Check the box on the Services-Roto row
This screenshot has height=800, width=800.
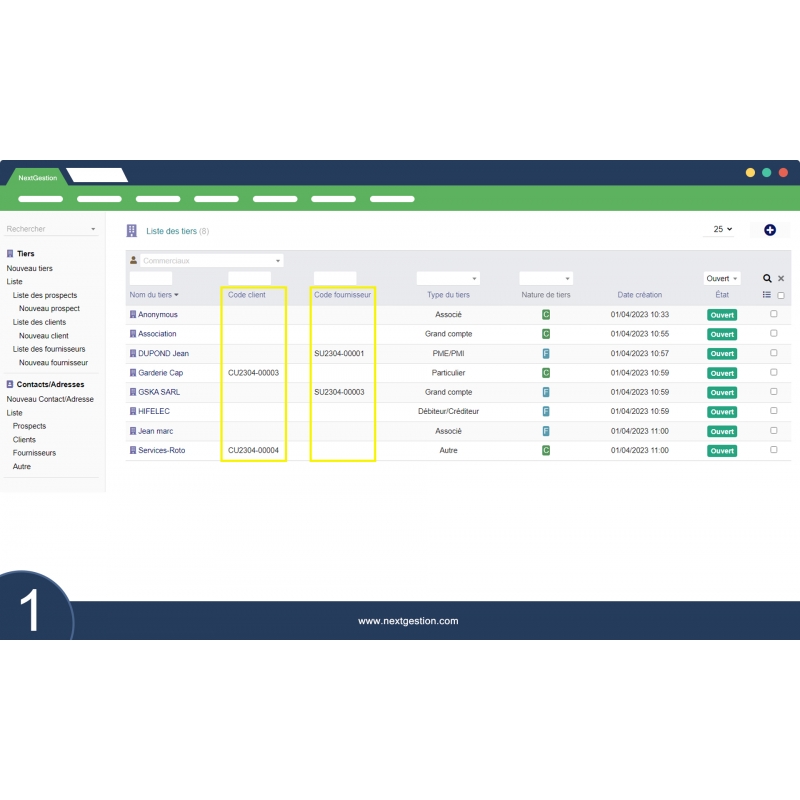(x=774, y=450)
